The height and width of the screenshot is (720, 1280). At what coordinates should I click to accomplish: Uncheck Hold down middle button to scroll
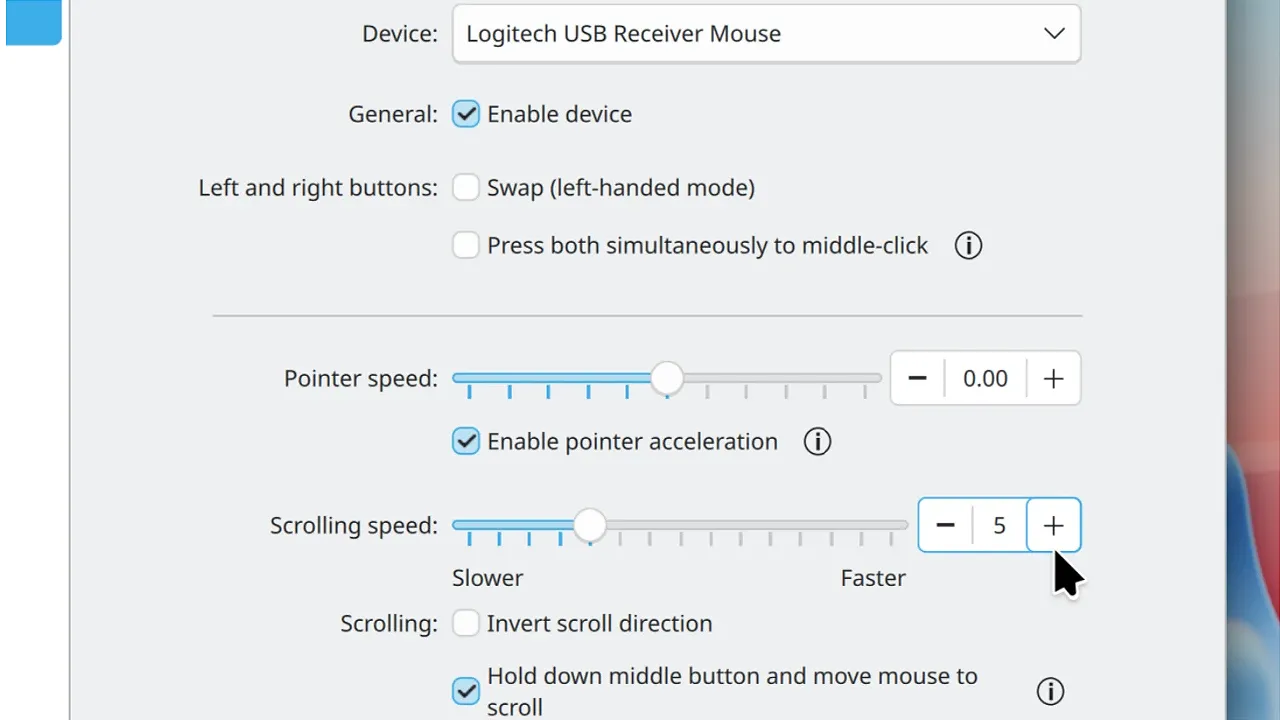pos(466,691)
